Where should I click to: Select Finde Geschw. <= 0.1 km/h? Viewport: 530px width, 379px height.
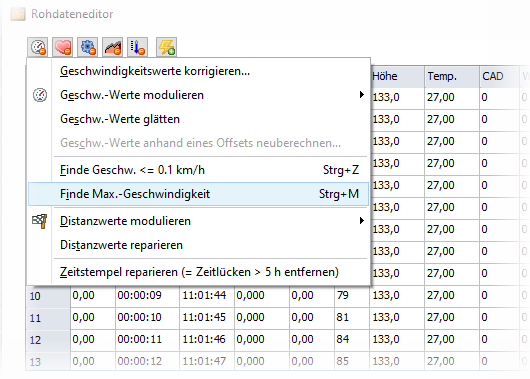coord(198,170)
